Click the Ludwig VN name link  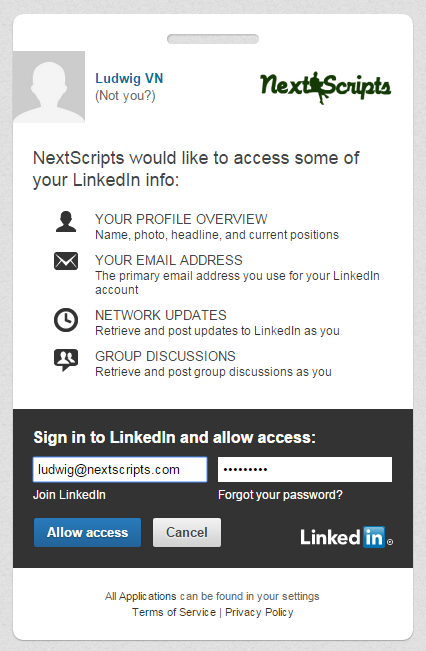point(129,78)
